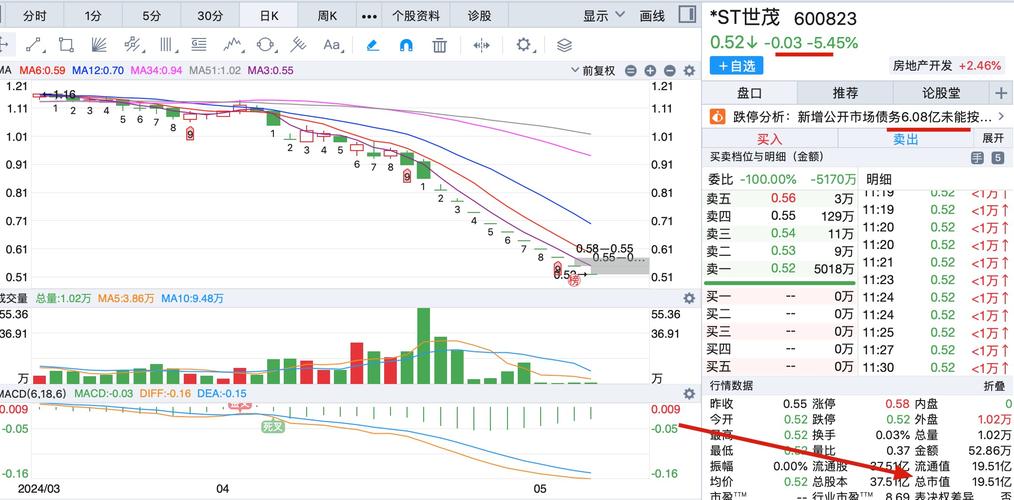Toggle the right sidebar panel icon
Screen dimensions: 1014x500
(x=687, y=16)
